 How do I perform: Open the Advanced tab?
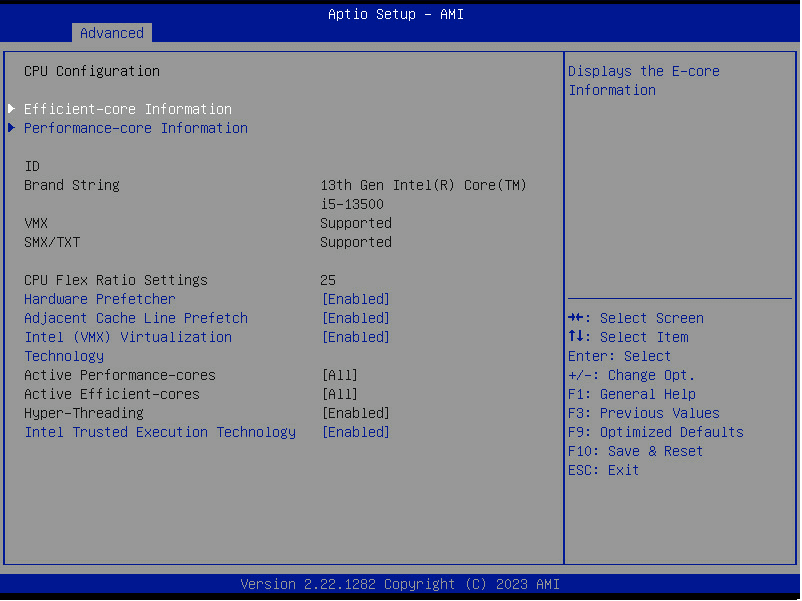pos(112,33)
